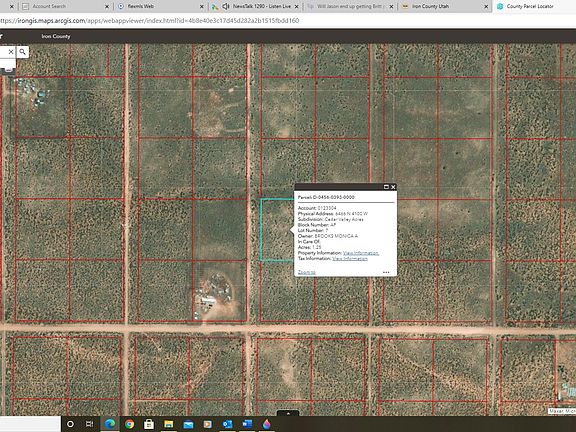Close the Will Jason tab
576x432 pixels.
[391, 7]
